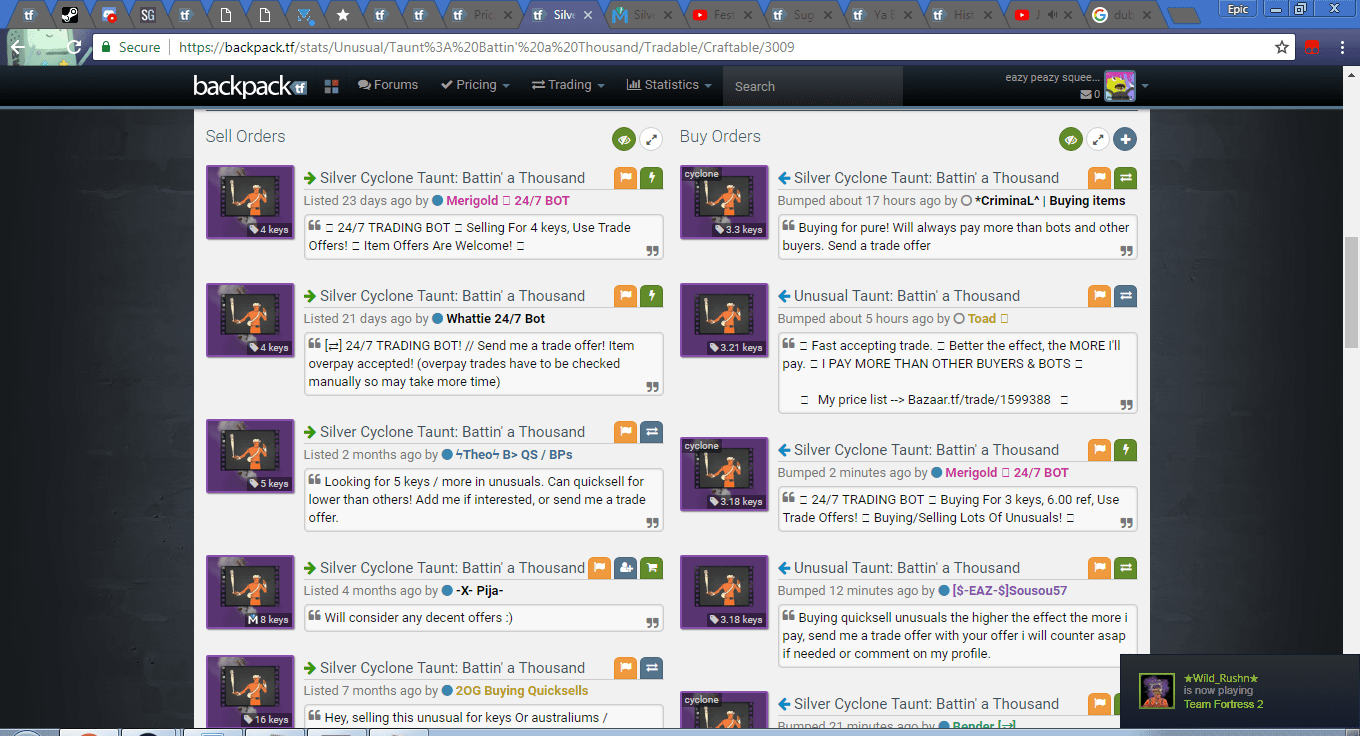Open trade offer icon on Toad's buy order
1360x736 pixels.
pos(1125,296)
